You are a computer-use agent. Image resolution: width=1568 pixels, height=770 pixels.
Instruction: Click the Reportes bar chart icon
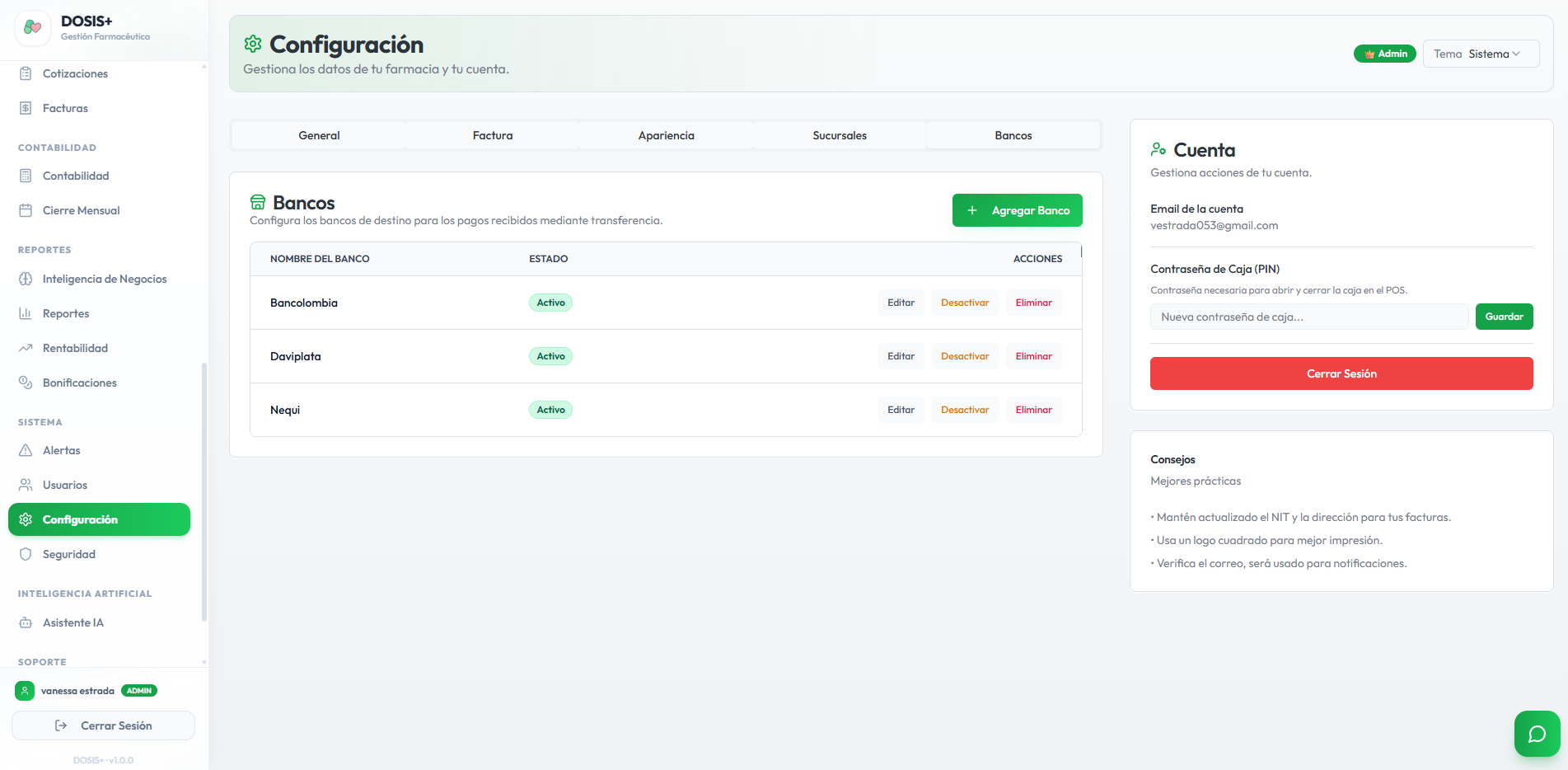tap(26, 313)
